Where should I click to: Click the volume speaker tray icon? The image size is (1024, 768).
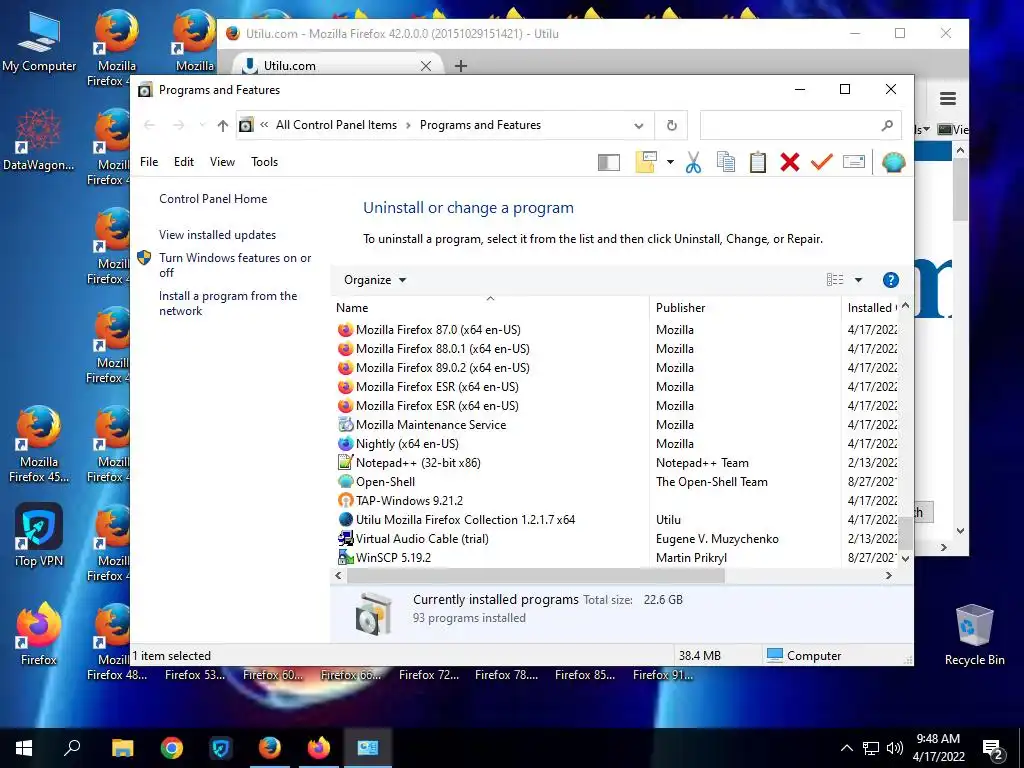895,748
